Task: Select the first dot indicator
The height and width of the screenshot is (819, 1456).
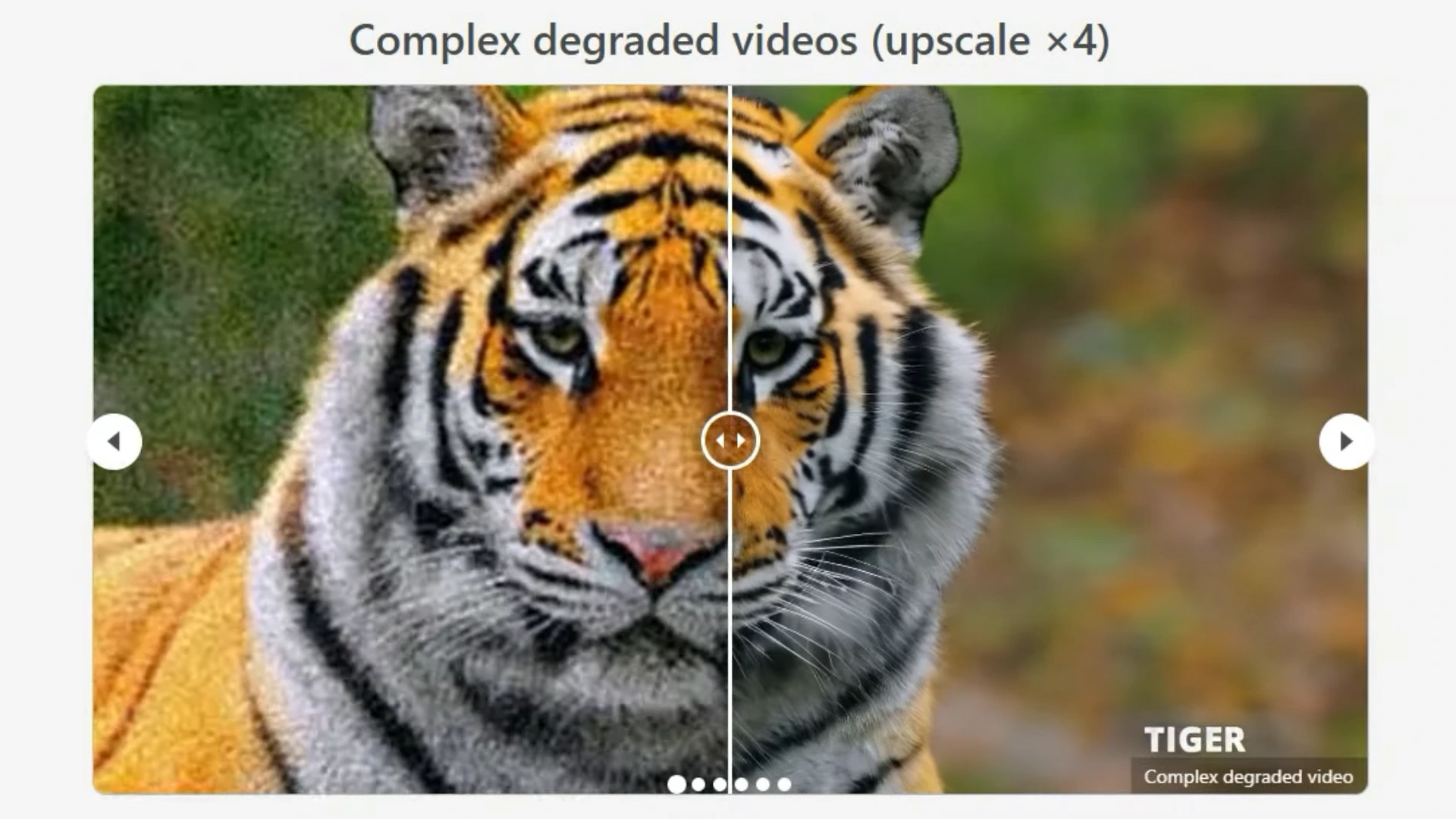Action: click(x=676, y=783)
